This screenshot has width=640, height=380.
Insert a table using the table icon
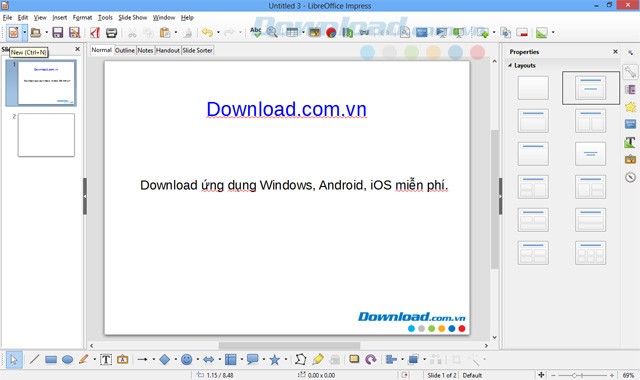tap(292, 32)
